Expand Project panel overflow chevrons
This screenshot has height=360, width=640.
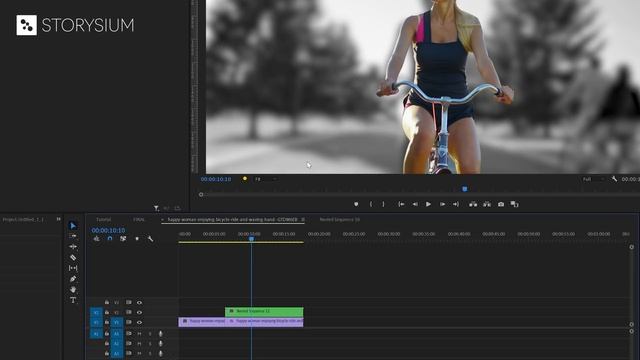[x=58, y=219]
